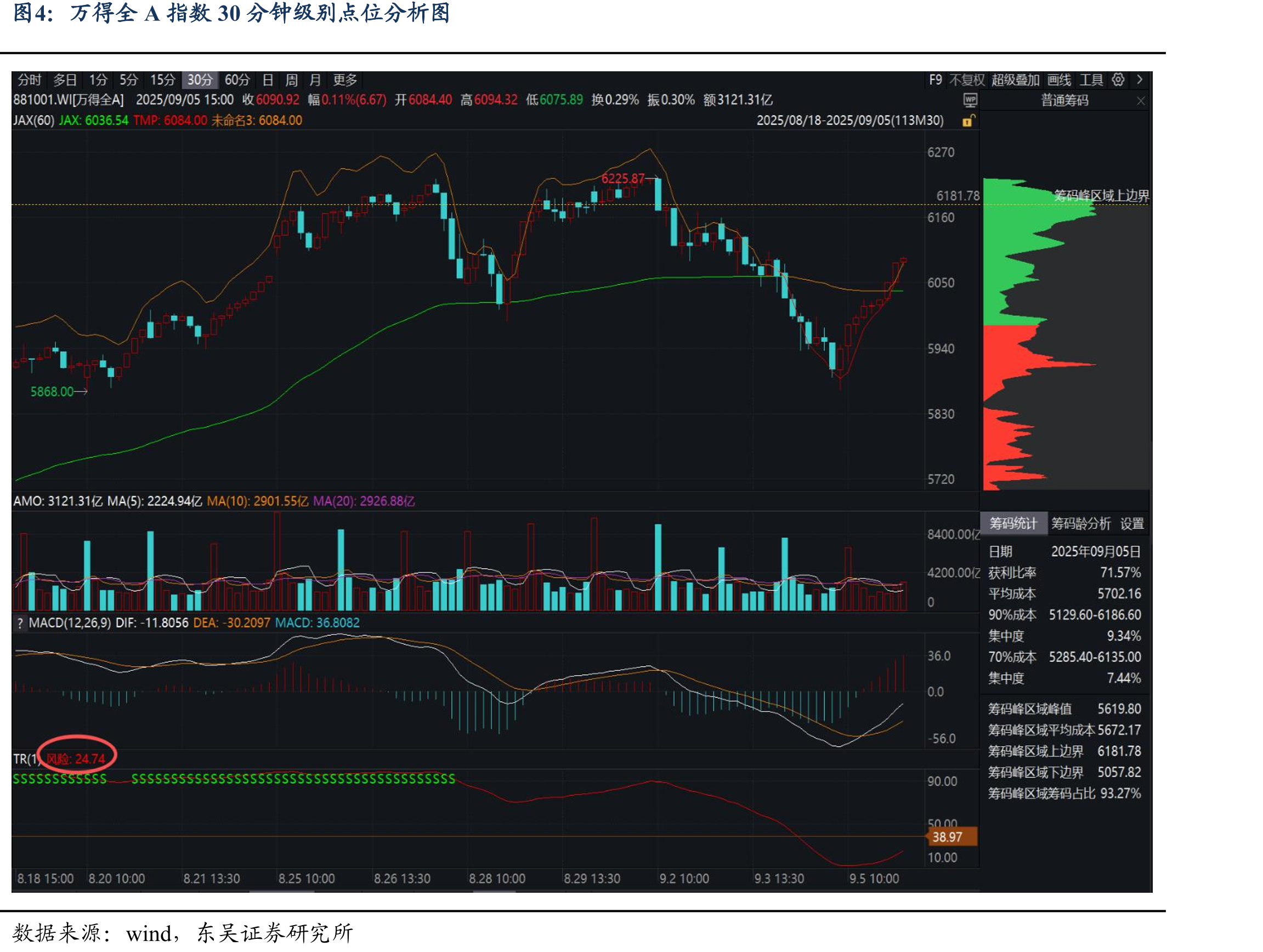Click the MACD help question mark icon

(x=20, y=623)
